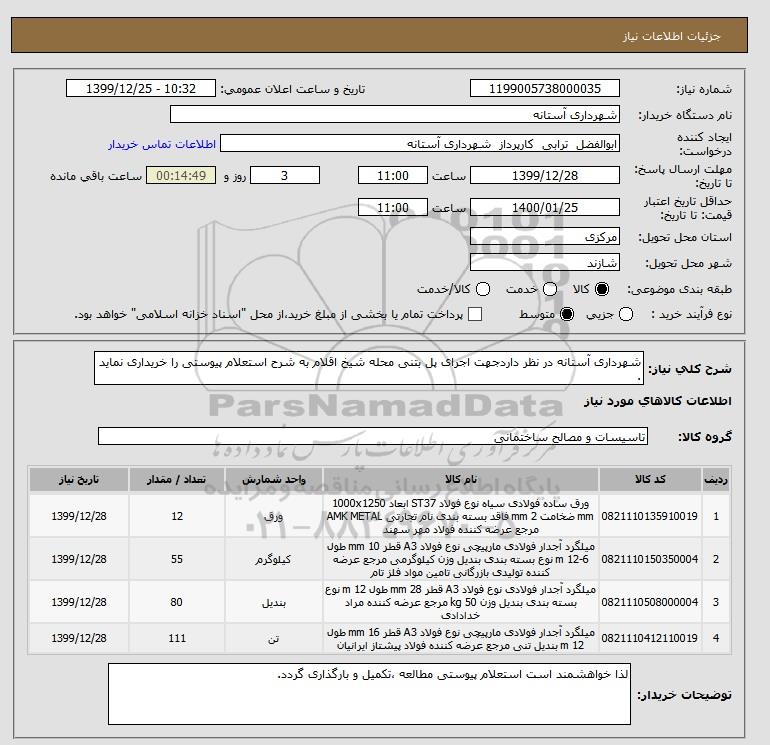The width and height of the screenshot is (770, 745).
Task: Click quantity cell 55
Action: tap(177, 559)
